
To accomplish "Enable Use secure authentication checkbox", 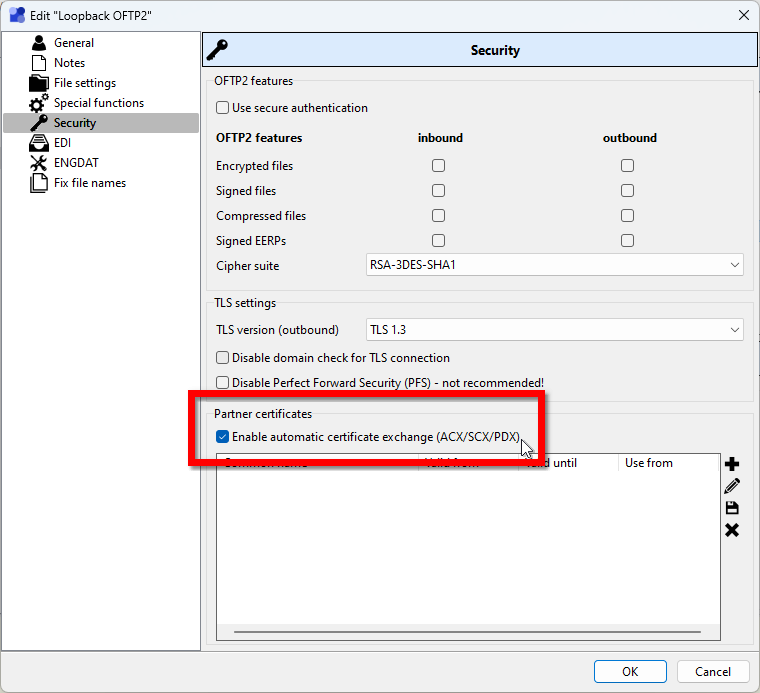I will [x=223, y=108].
